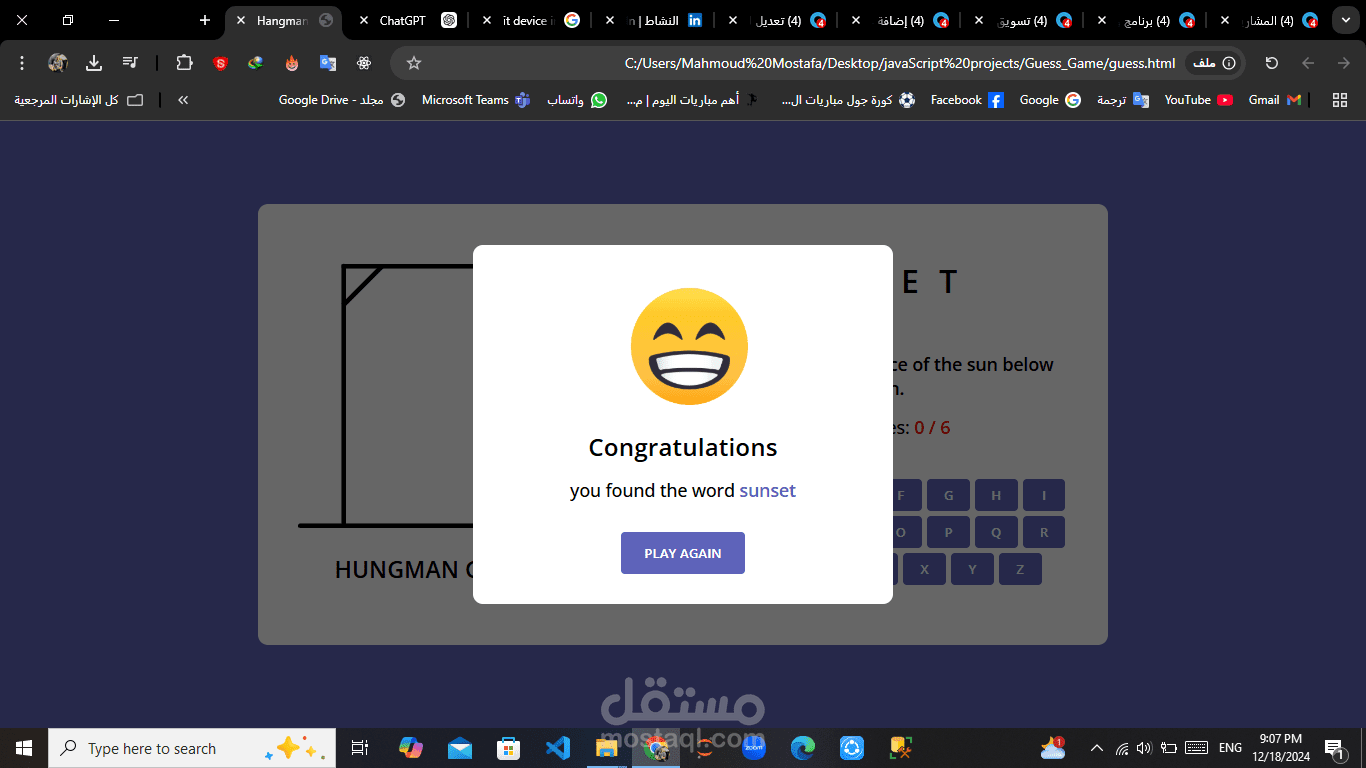The width and height of the screenshot is (1366, 768).
Task: Click the taskbar search box
Action: click(192, 748)
